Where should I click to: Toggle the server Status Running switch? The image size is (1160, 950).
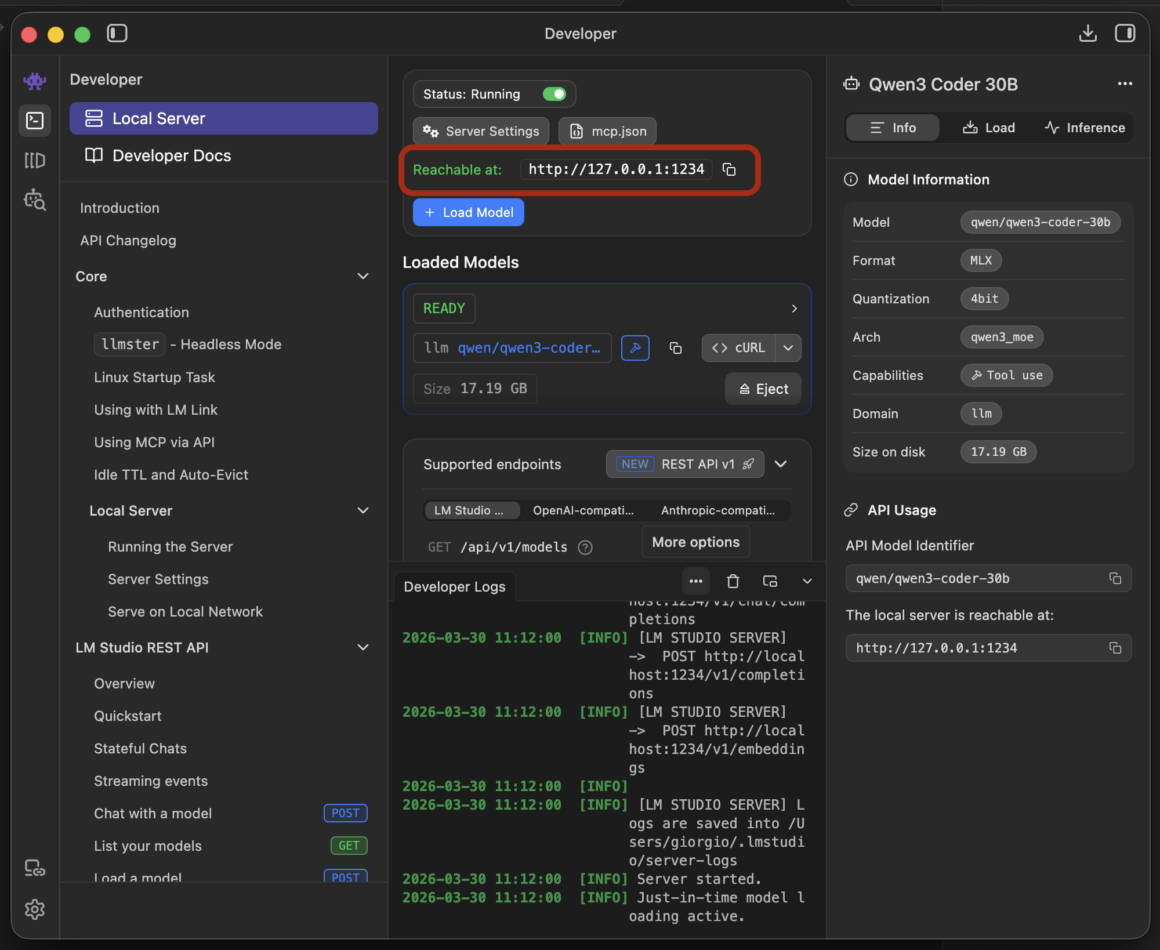click(x=554, y=94)
